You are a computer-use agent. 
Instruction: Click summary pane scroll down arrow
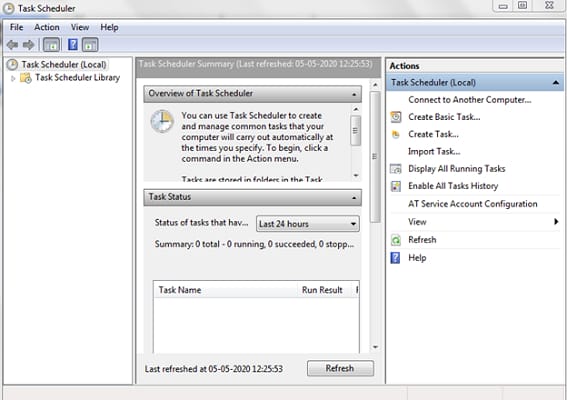(375, 347)
